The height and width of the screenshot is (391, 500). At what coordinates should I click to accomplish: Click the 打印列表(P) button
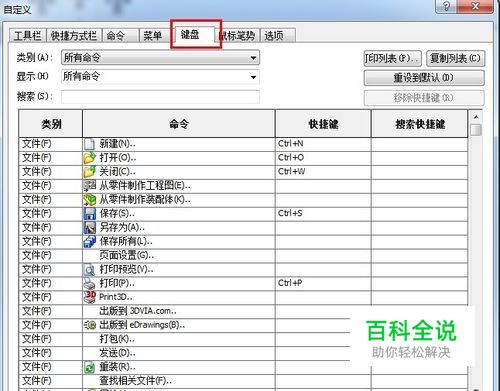tap(392, 59)
